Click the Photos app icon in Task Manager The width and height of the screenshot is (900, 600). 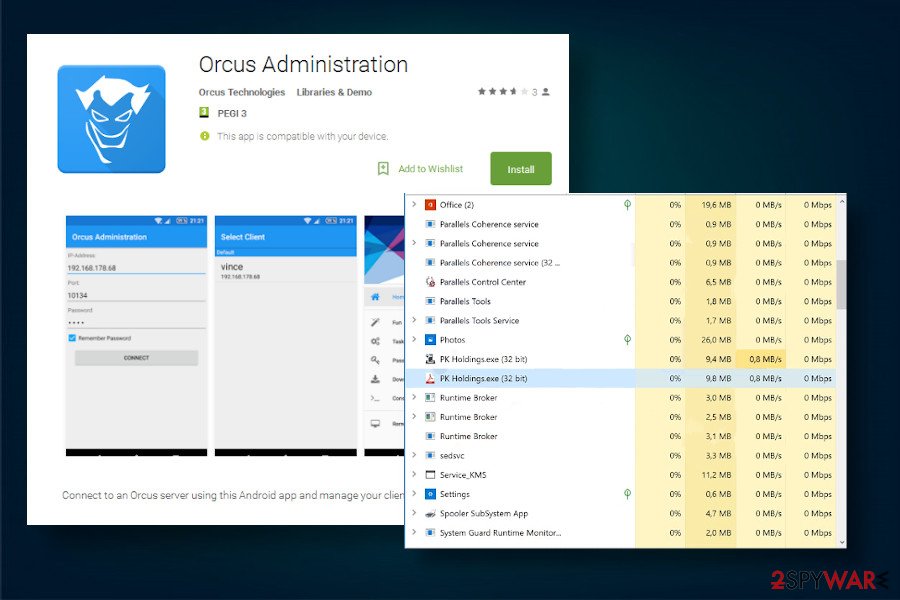pos(432,339)
